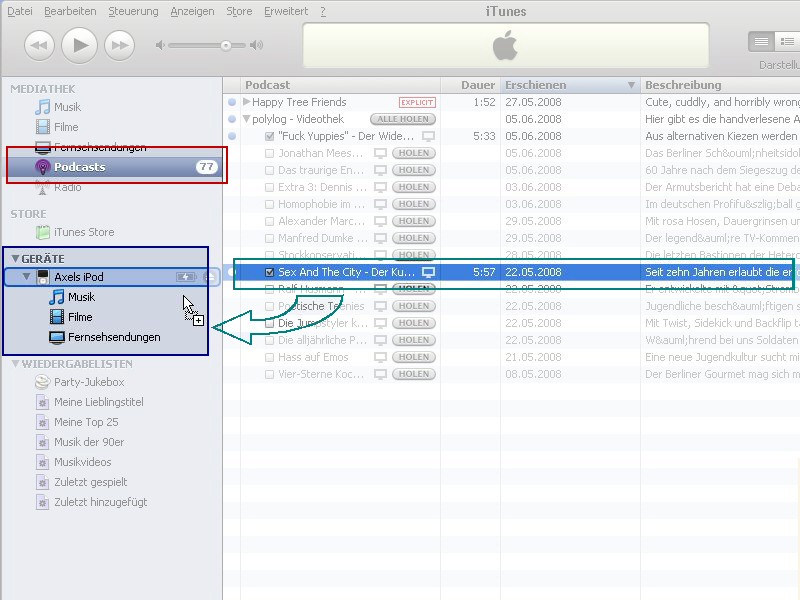This screenshot has height=600, width=800.
Task: Open the Store menu
Action: tap(239, 11)
